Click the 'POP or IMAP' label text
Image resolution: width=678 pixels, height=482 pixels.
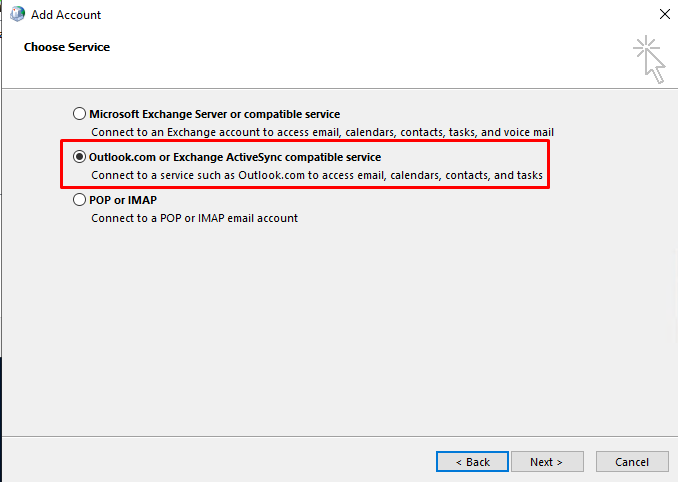[x=123, y=200]
